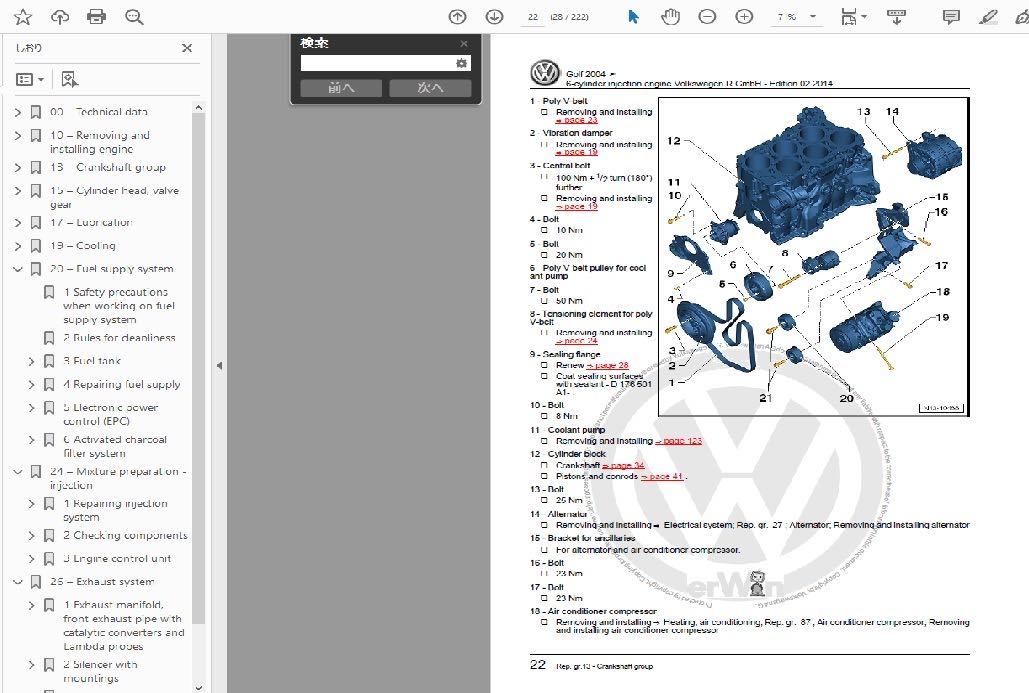Open the fit page options icon
1029x693 pixels.
852,16
